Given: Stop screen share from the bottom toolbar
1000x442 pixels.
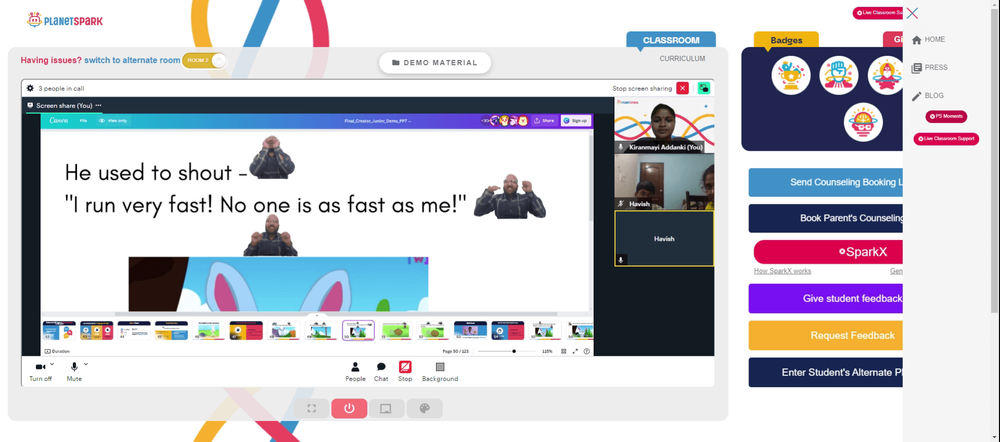Looking at the screenshot, I should point(405,371).
